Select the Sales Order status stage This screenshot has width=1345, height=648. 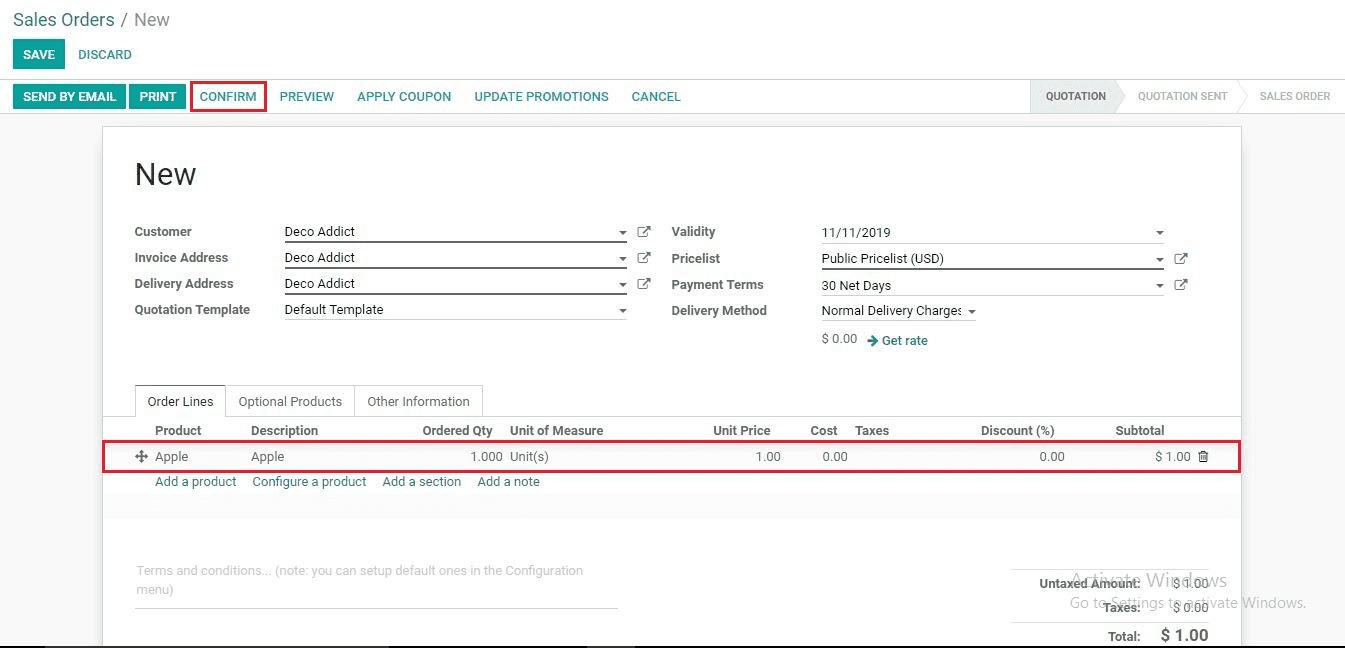(1294, 97)
